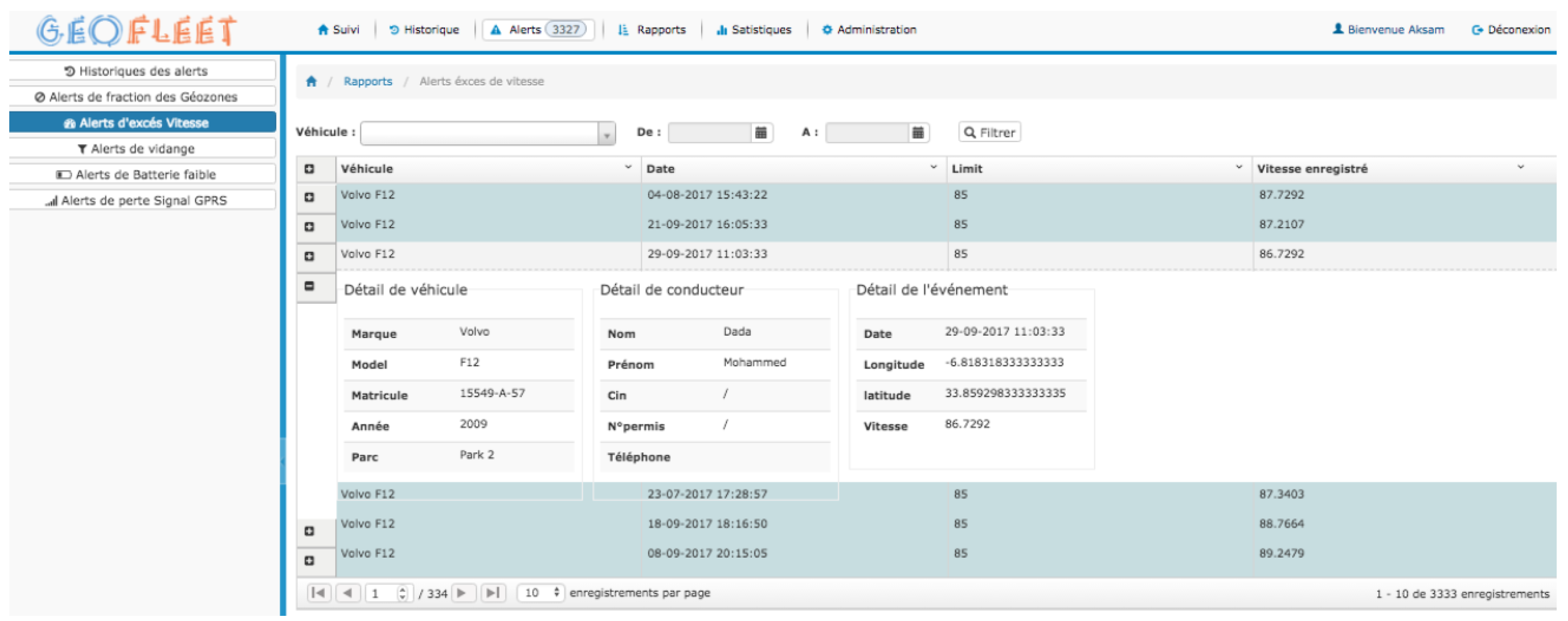Screen dimensions: 1568x621
Task: Open the De date calendar picker
Action: pyautogui.click(x=760, y=133)
